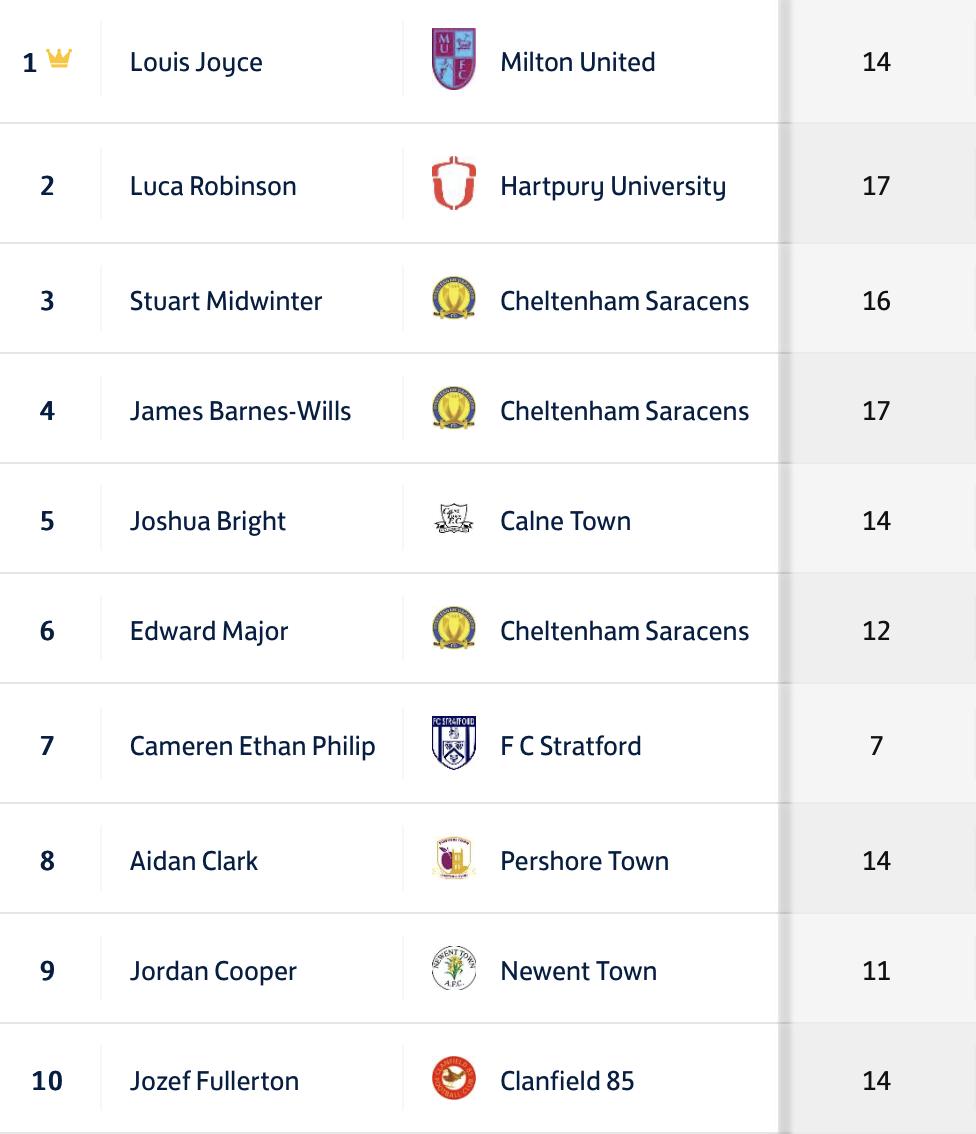Click Stuart Midwinter's Cheltenham Saracens crest

453,300
